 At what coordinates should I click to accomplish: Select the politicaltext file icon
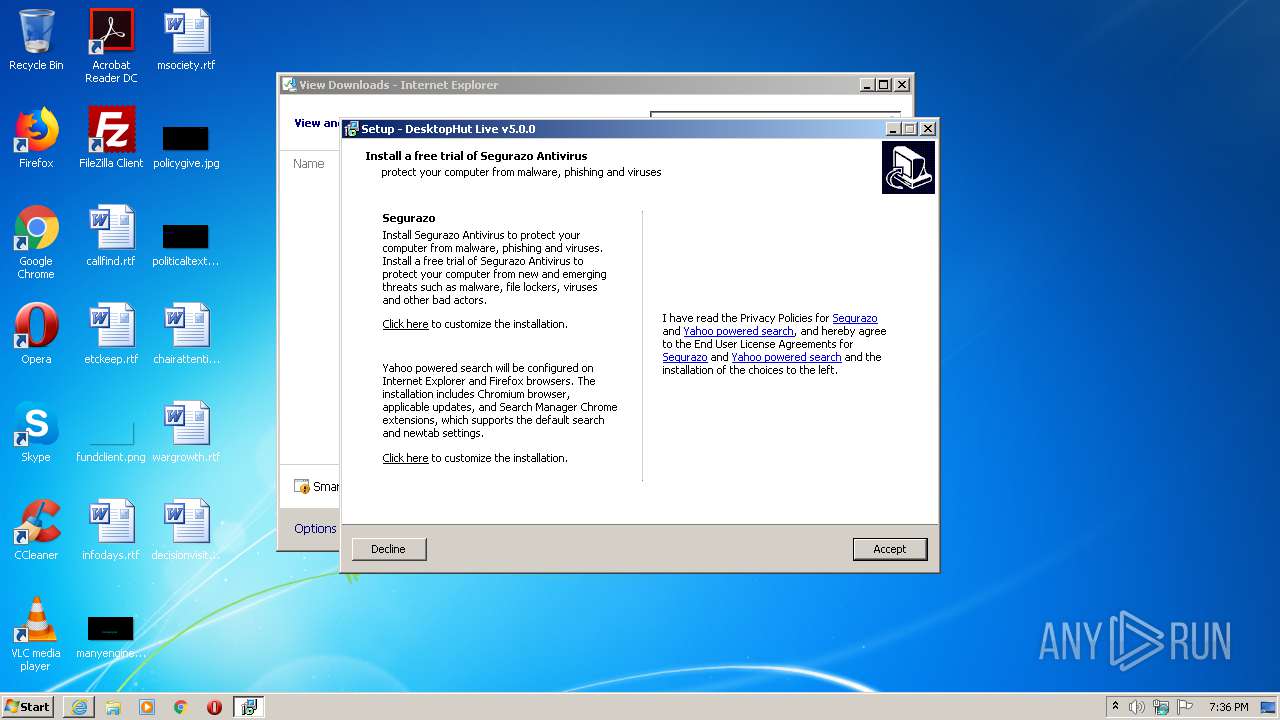[x=186, y=244]
